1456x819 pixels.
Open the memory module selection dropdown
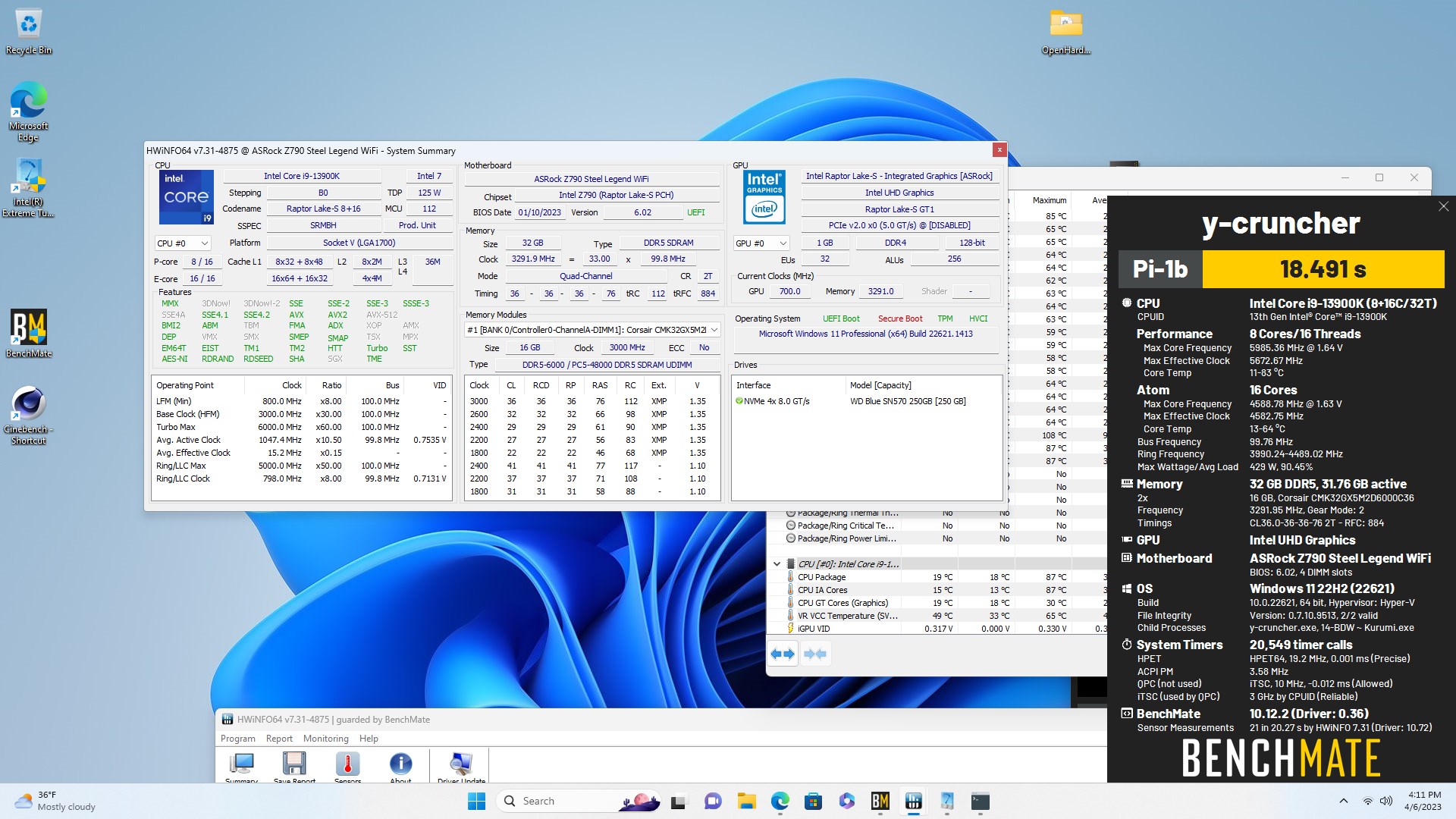click(592, 330)
